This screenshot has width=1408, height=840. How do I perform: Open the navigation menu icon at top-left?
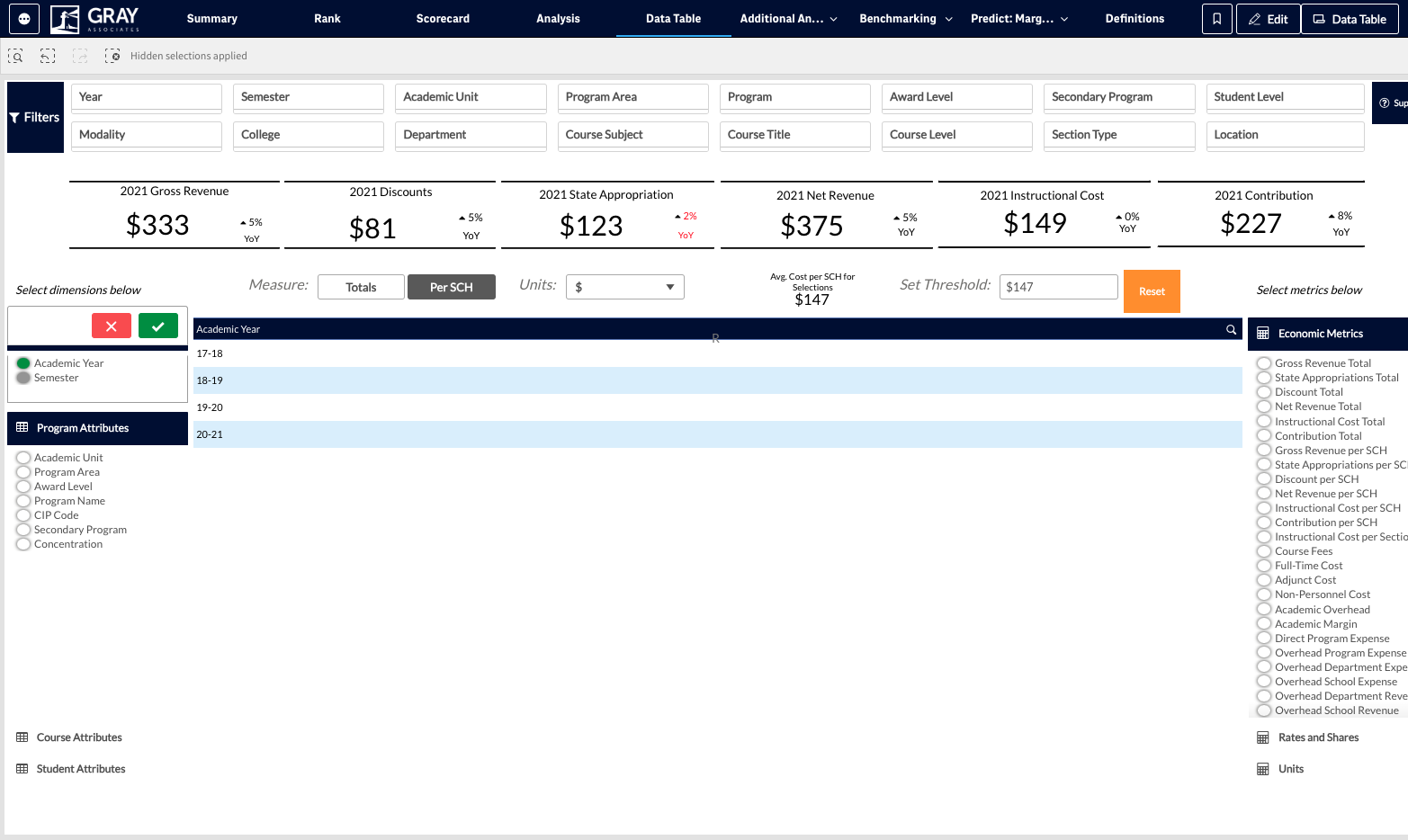pos(24,18)
